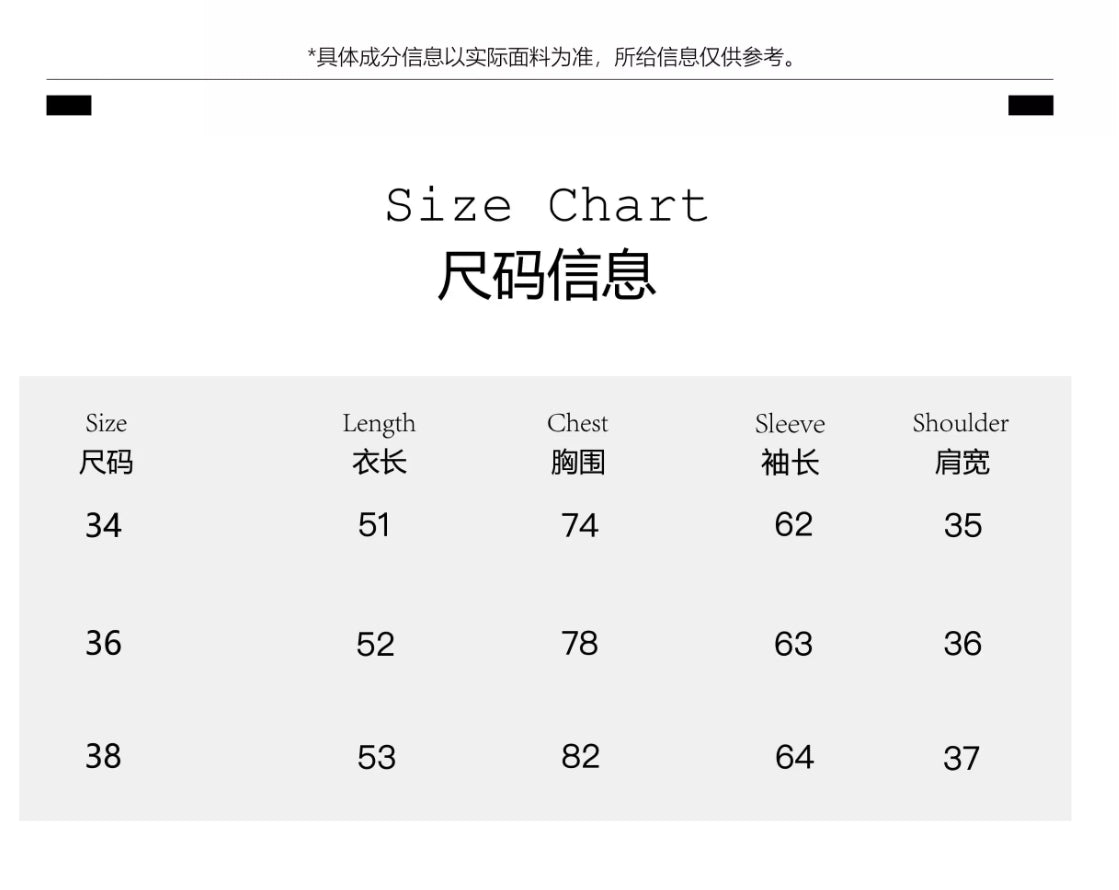Select size 34 row label
The width and height of the screenshot is (1119, 890).
[x=103, y=525]
